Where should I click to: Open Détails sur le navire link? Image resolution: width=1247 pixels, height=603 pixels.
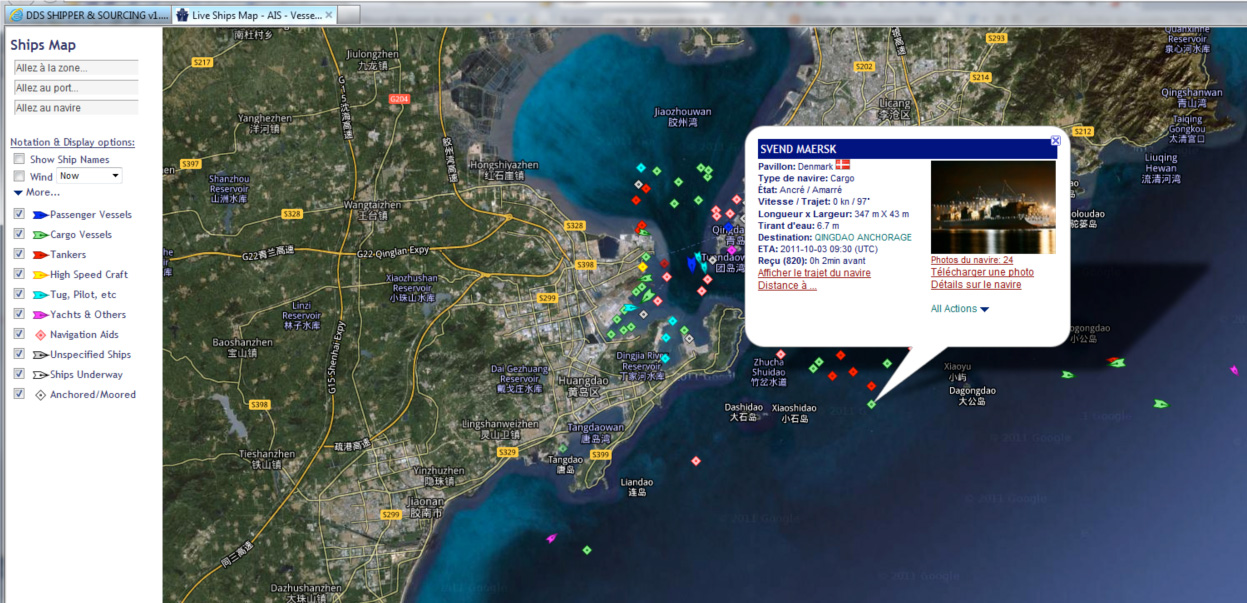(976, 285)
